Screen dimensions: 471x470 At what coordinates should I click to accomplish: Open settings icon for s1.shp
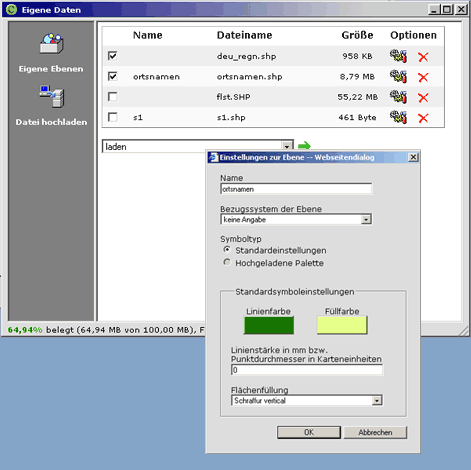coord(398,117)
